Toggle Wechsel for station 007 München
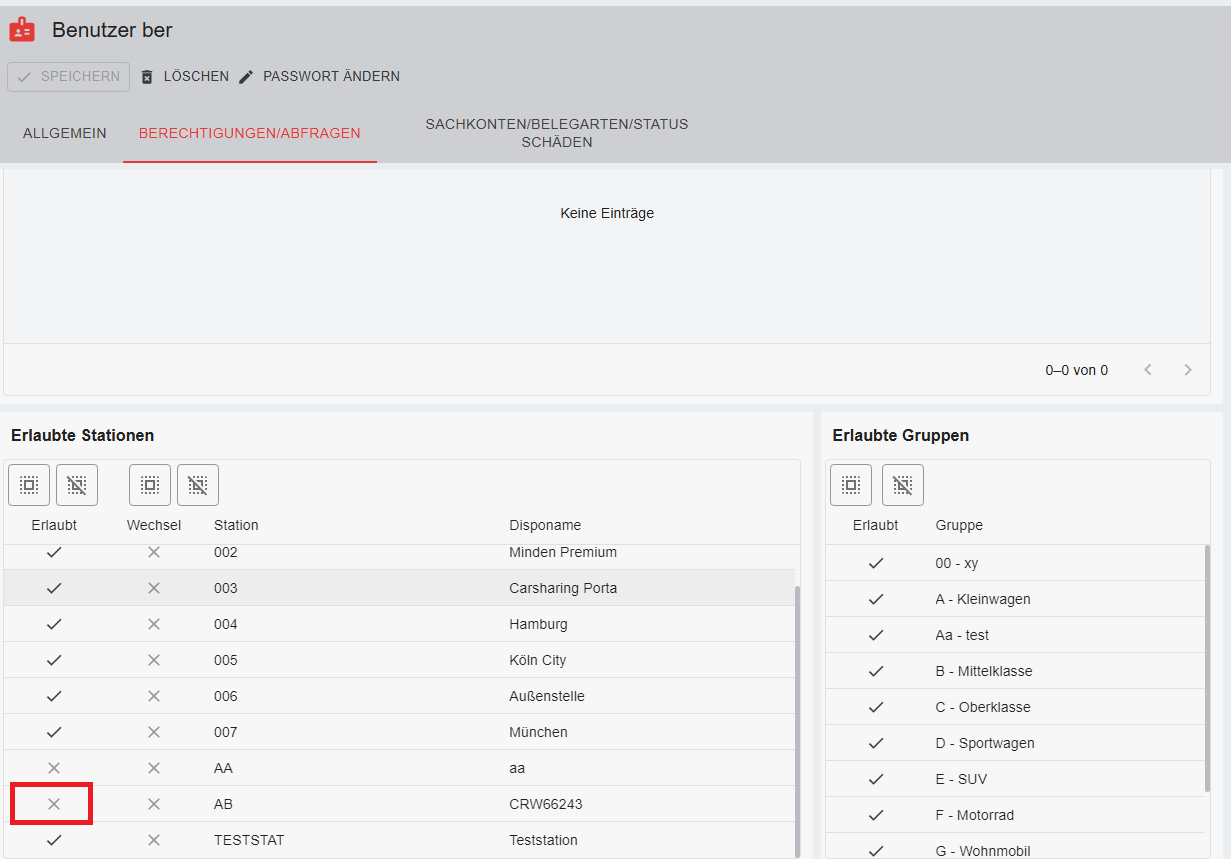The width and height of the screenshot is (1231, 859). tap(154, 732)
